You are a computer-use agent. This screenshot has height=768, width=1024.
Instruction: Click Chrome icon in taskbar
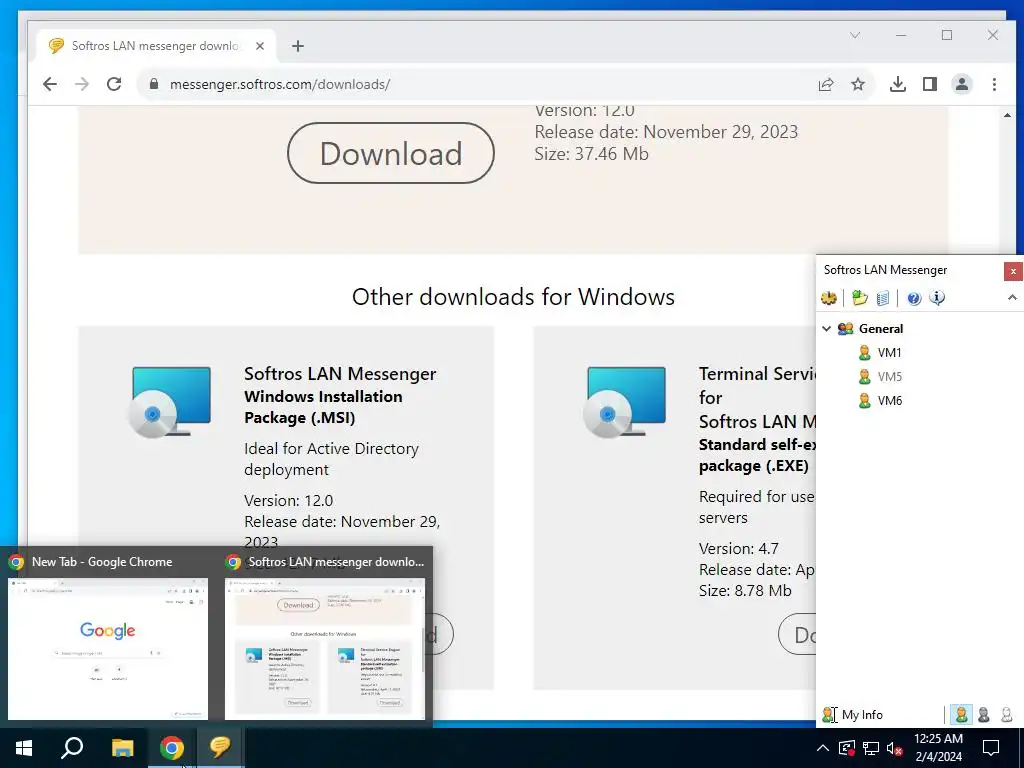(172, 748)
